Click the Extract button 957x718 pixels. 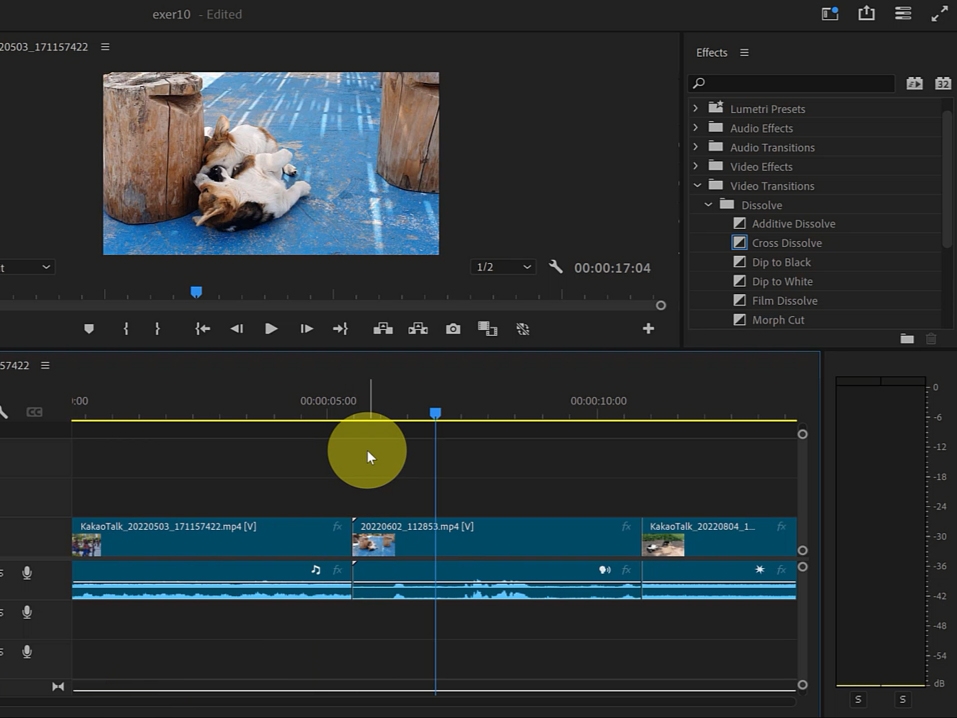coord(418,329)
